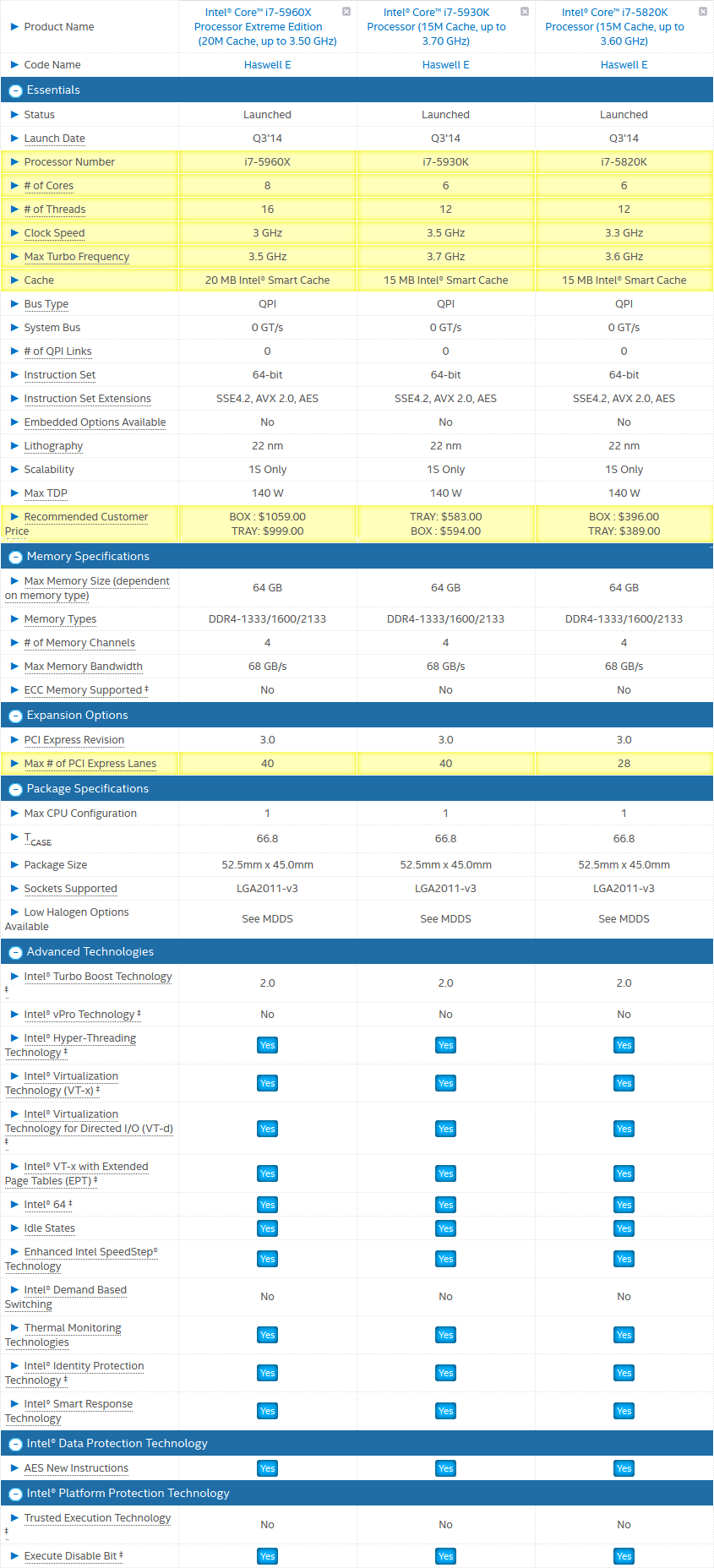Click the Embedded Options Available label

(x=95, y=422)
